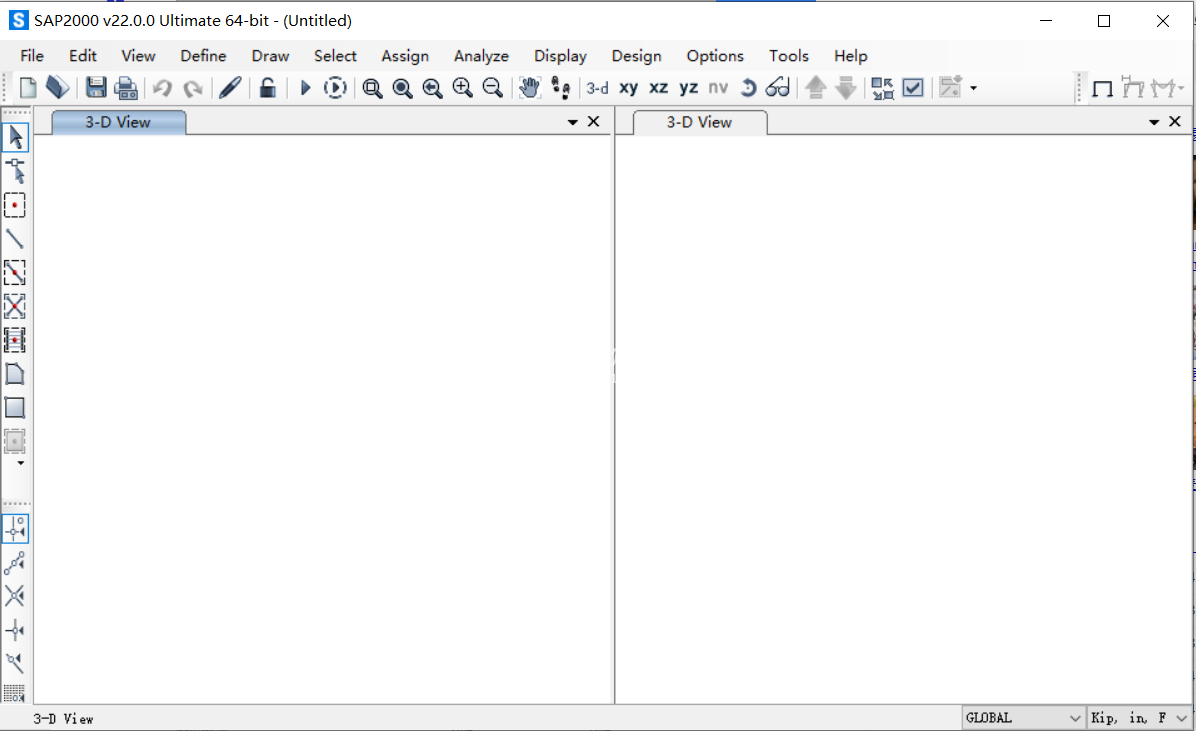Run the analysis with the play arrow
Image resolution: width=1196 pixels, height=731 pixels.
305,88
